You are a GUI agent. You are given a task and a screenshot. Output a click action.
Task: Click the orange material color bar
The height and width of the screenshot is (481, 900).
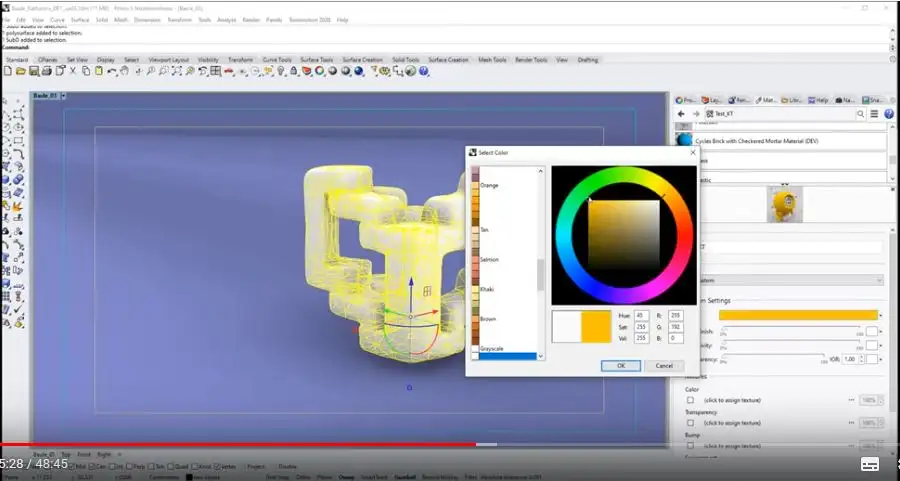pos(798,315)
